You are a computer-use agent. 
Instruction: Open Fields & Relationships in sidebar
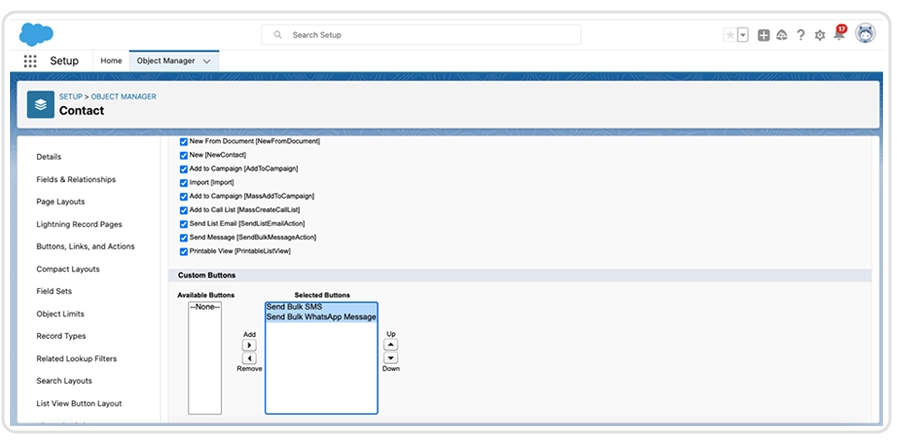tap(76, 179)
